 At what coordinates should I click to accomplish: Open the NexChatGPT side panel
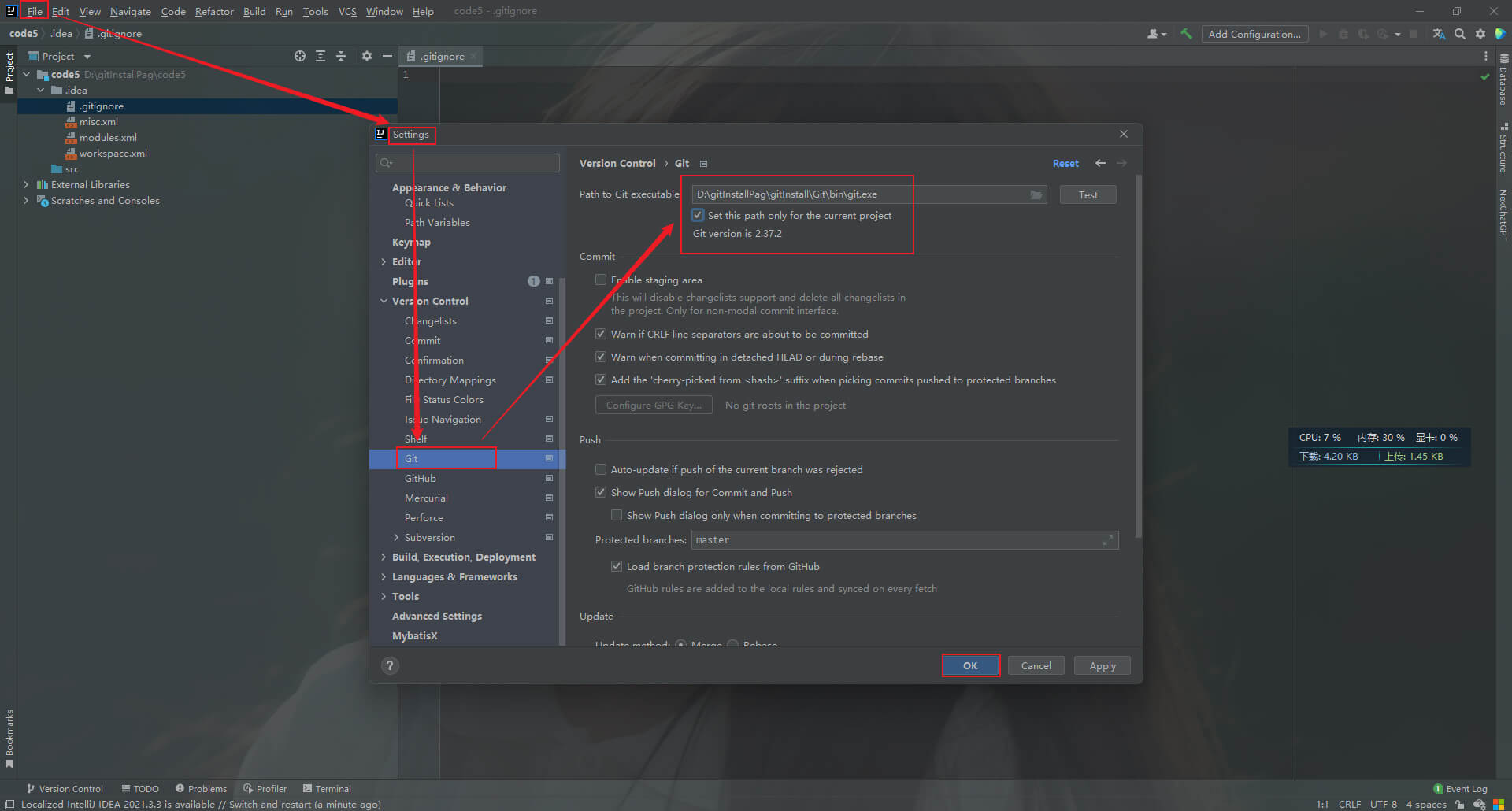(1503, 214)
